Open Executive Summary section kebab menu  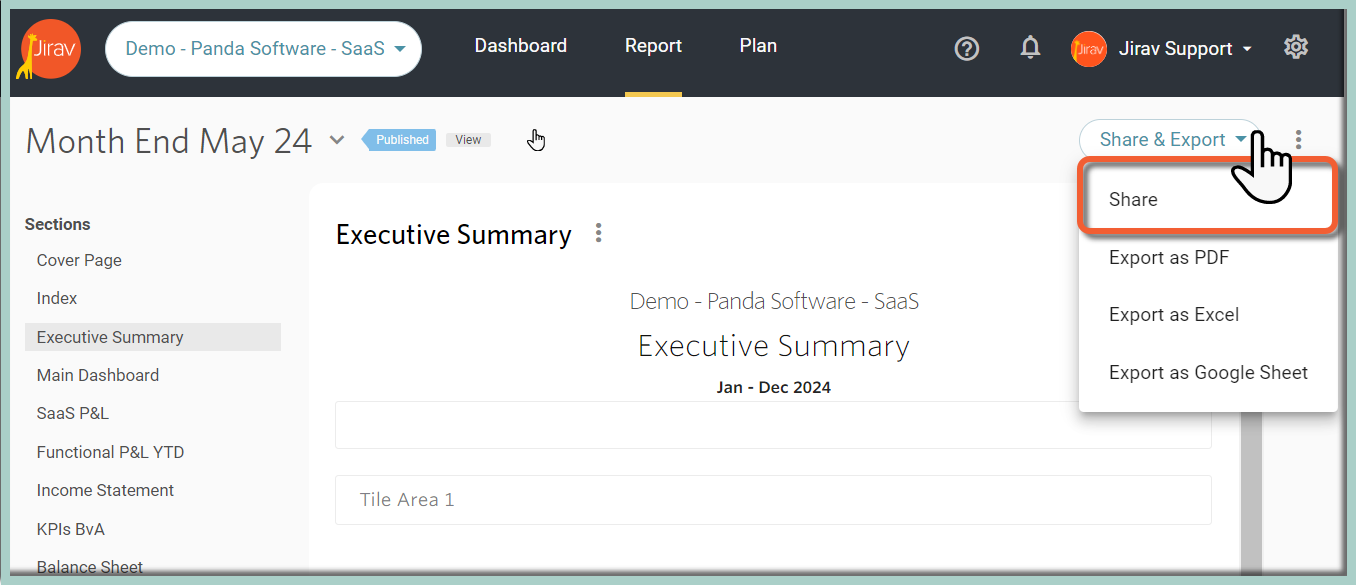tap(599, 233)
